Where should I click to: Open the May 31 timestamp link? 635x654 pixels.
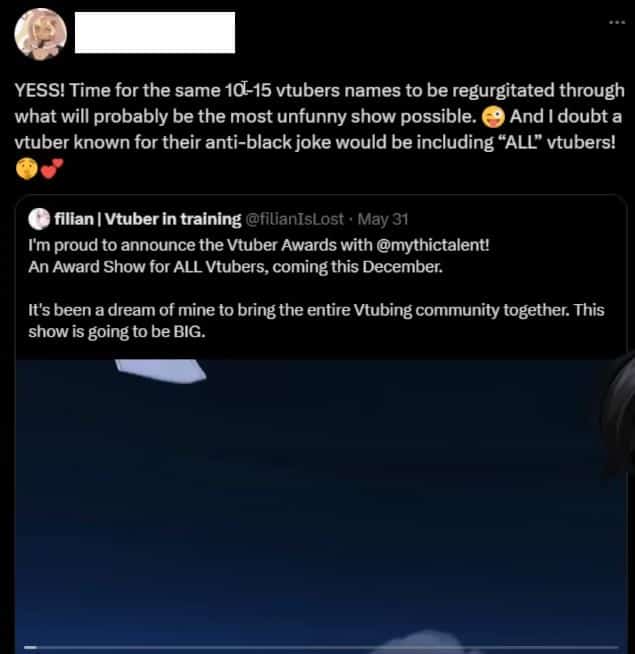click(x=383, y=219)
